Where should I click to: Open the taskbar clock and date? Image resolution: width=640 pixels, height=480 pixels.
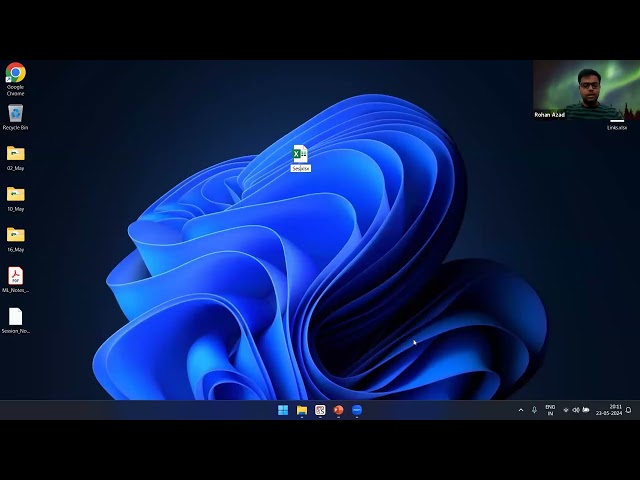pos(609,410)
